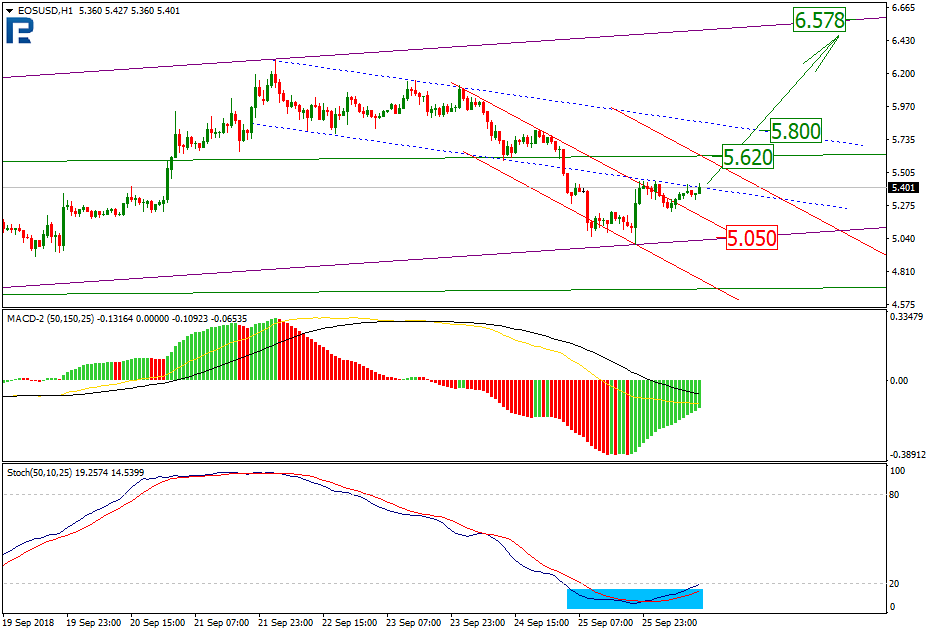Click the 23 Sep 23:00 time label

[477, 623]
